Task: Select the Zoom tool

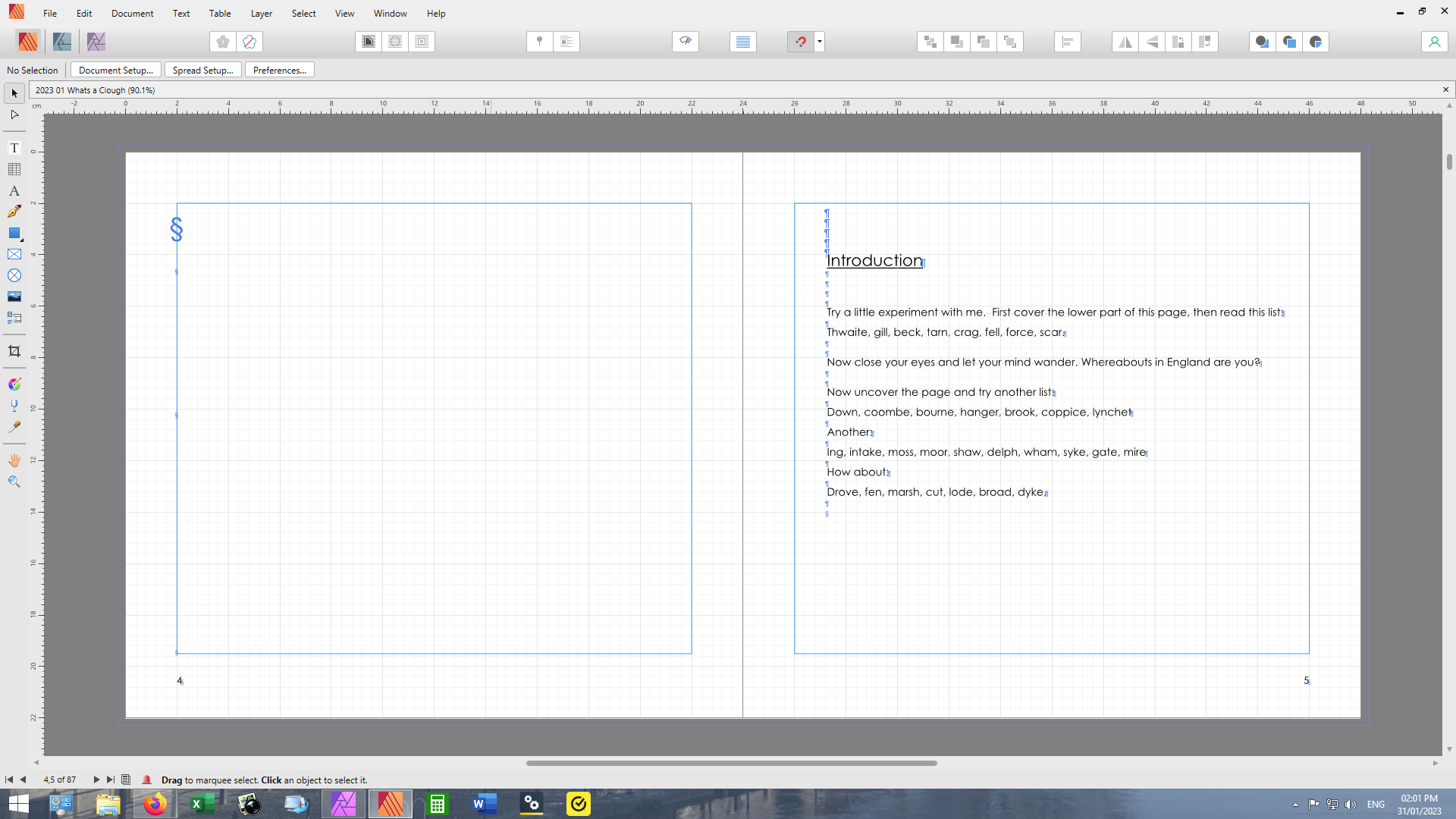Action: click(x=14, y=481)
